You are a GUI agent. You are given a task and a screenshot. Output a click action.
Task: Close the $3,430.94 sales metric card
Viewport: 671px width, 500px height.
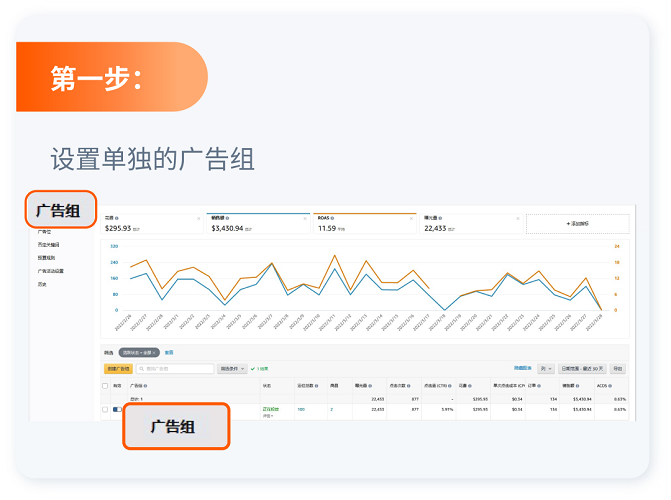pyautogui.click(x=305, y=219)
